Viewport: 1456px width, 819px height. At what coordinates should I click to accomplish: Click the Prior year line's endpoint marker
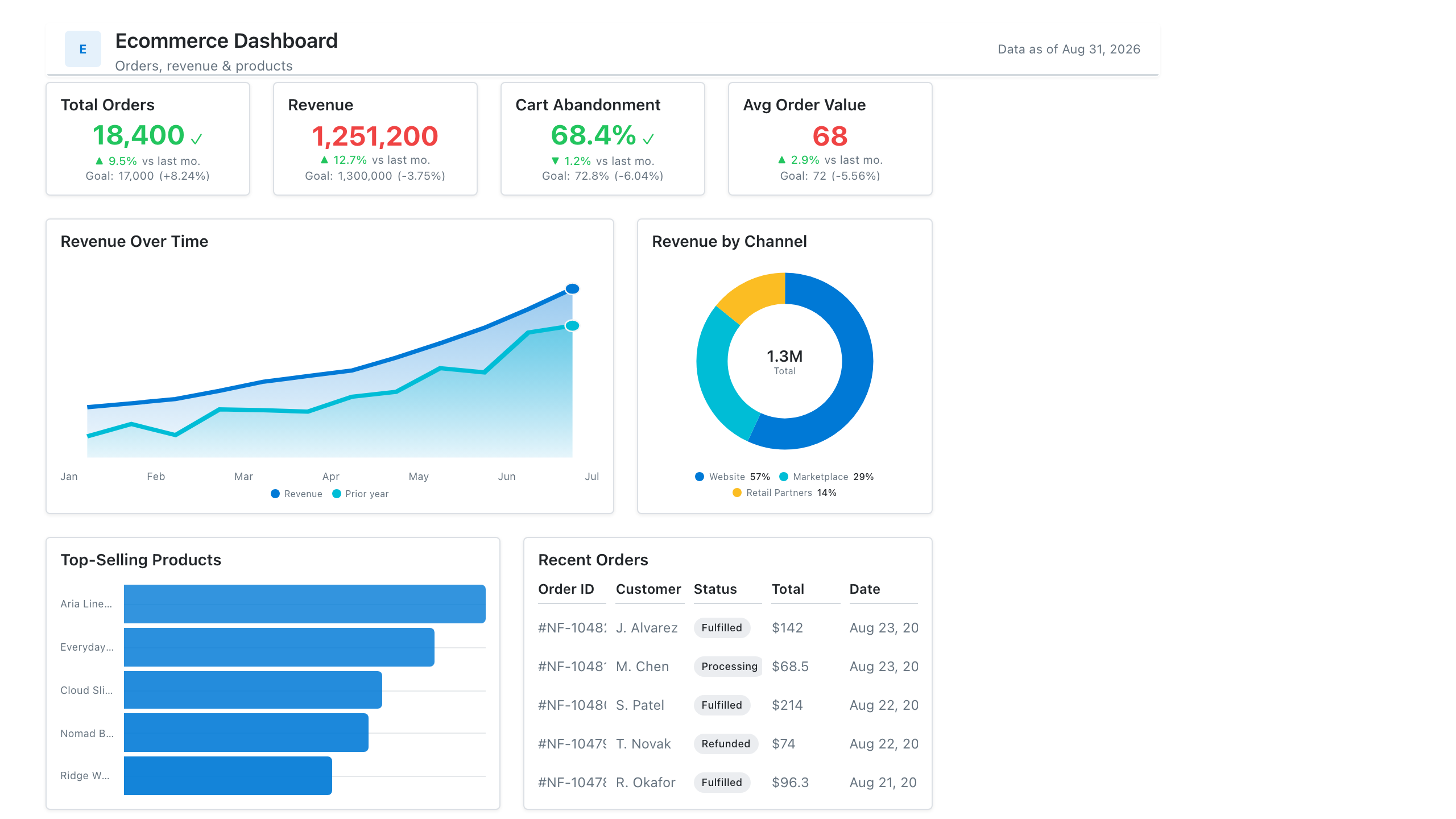click(x=572, y=326)
